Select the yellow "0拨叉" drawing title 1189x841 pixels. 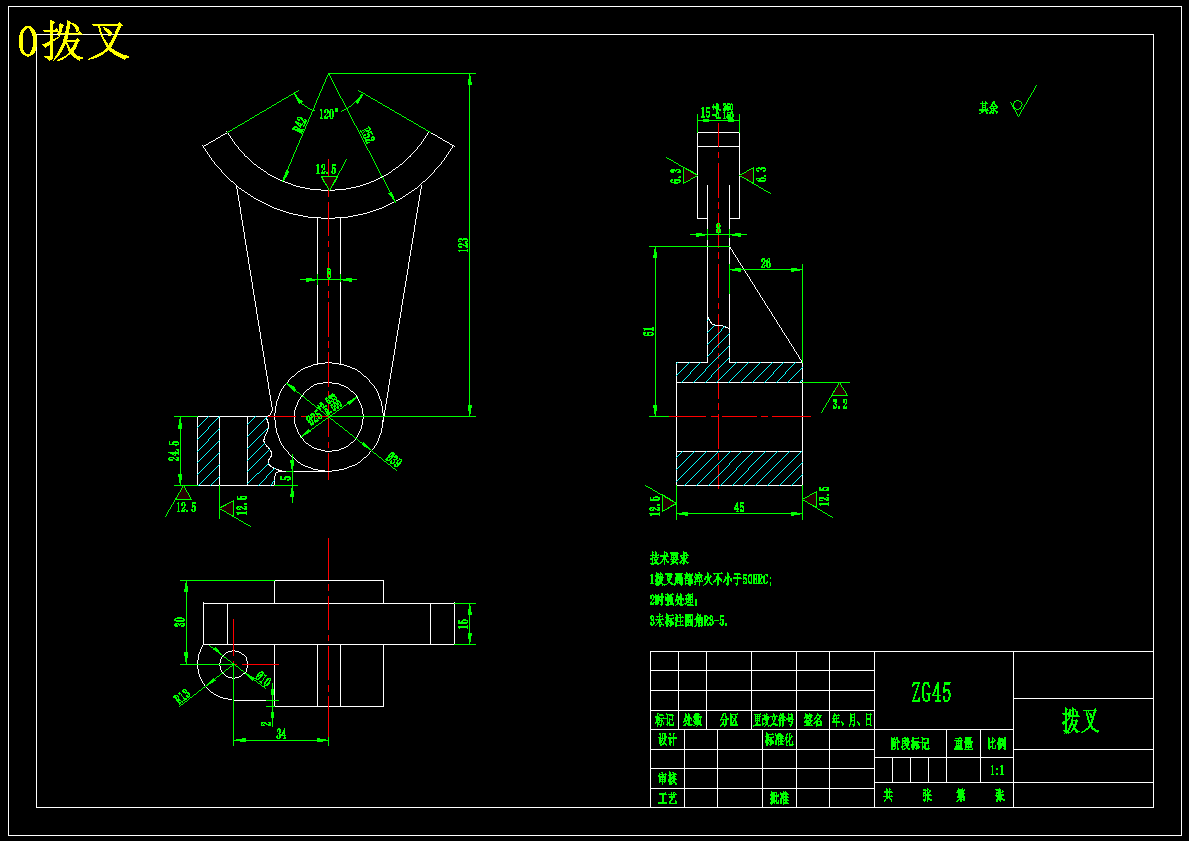pyautogui.click(x=74, y=42)
